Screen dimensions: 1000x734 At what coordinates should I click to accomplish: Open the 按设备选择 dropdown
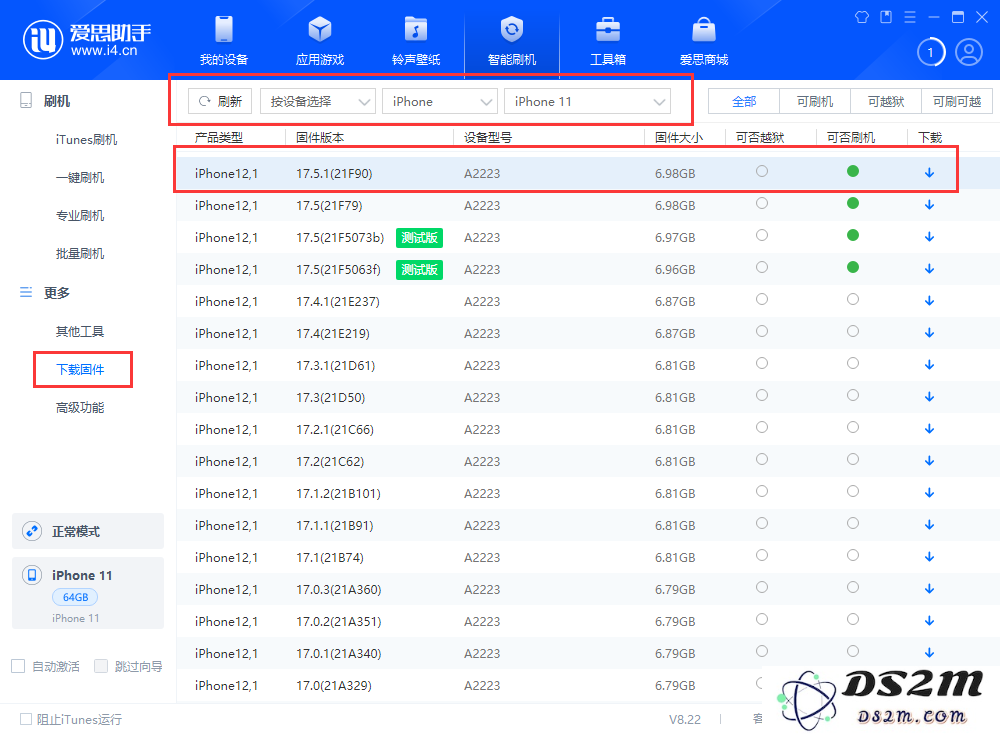(318, 101)
